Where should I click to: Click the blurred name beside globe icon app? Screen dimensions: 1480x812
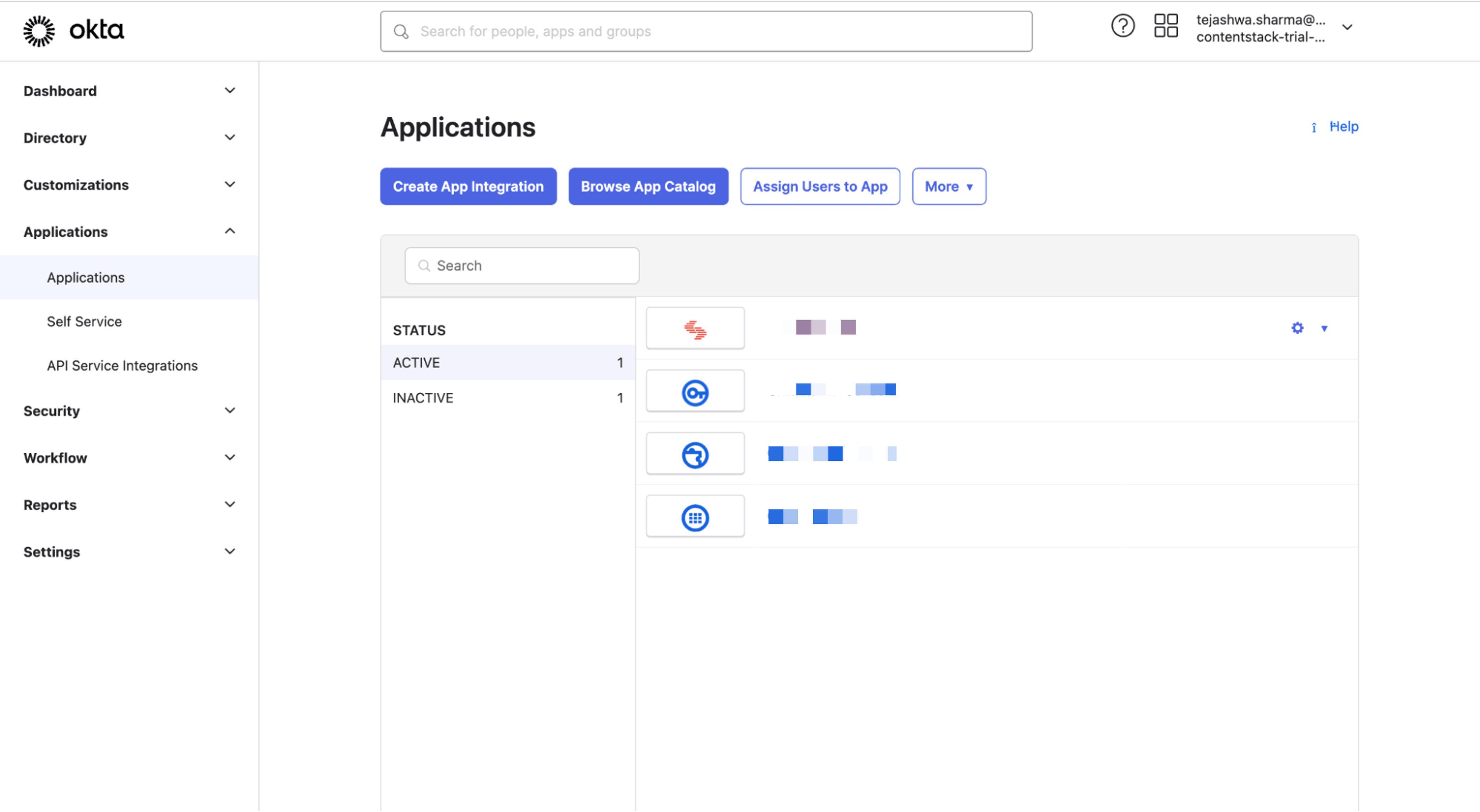point(832,454)
